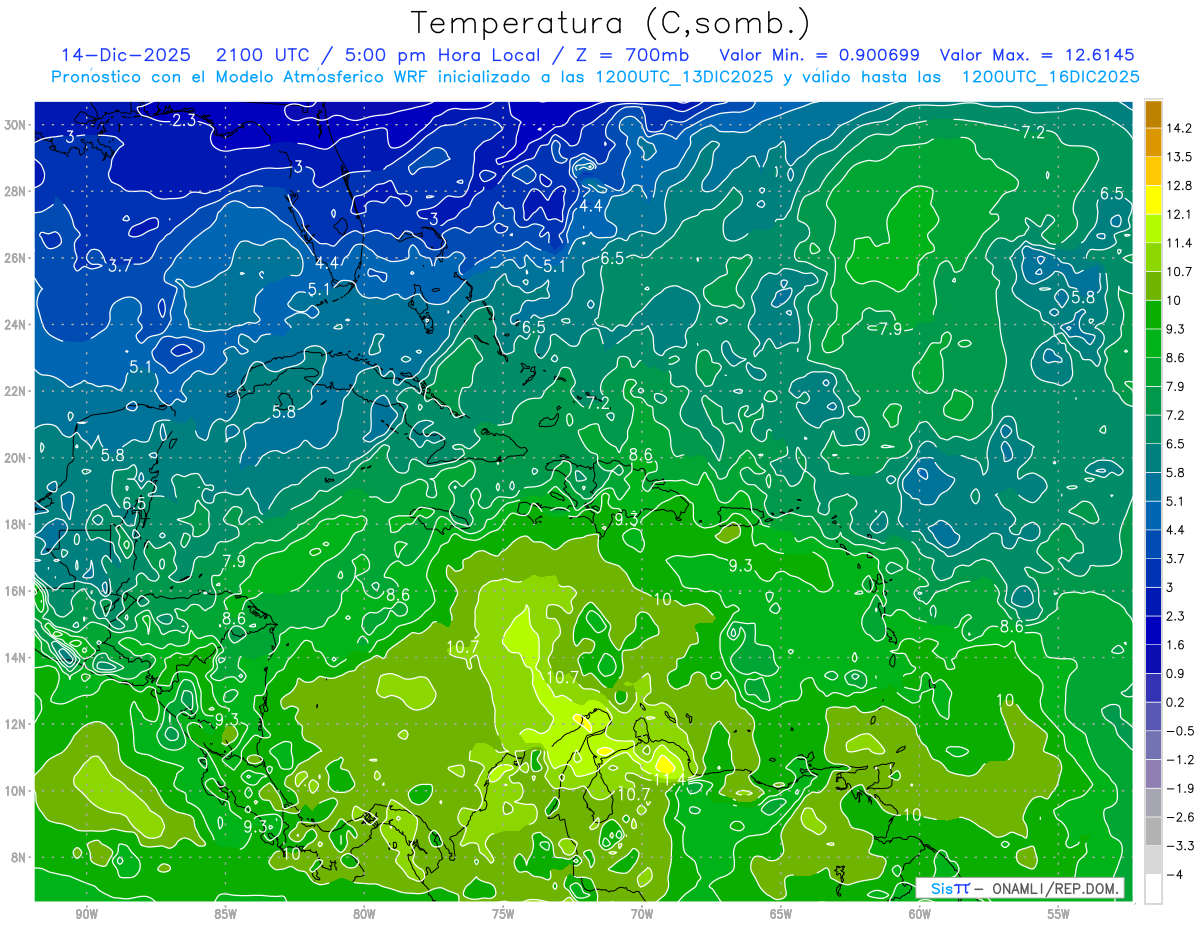Click the "24N" latitude axis label
The width and height of the screenshot is (1200, 927).
pyautogui.click(x=17, y=325)
